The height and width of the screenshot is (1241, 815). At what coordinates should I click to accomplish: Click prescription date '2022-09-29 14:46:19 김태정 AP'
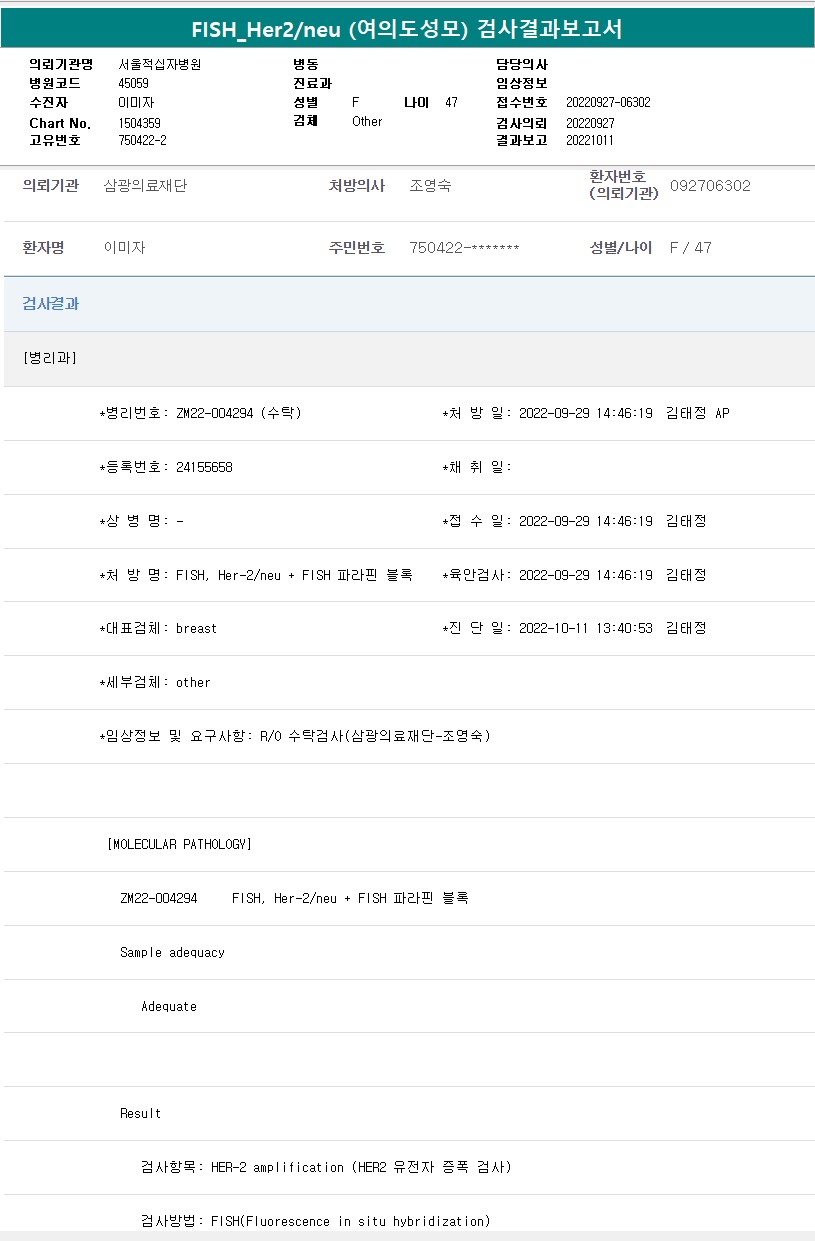tap(624, 413)
